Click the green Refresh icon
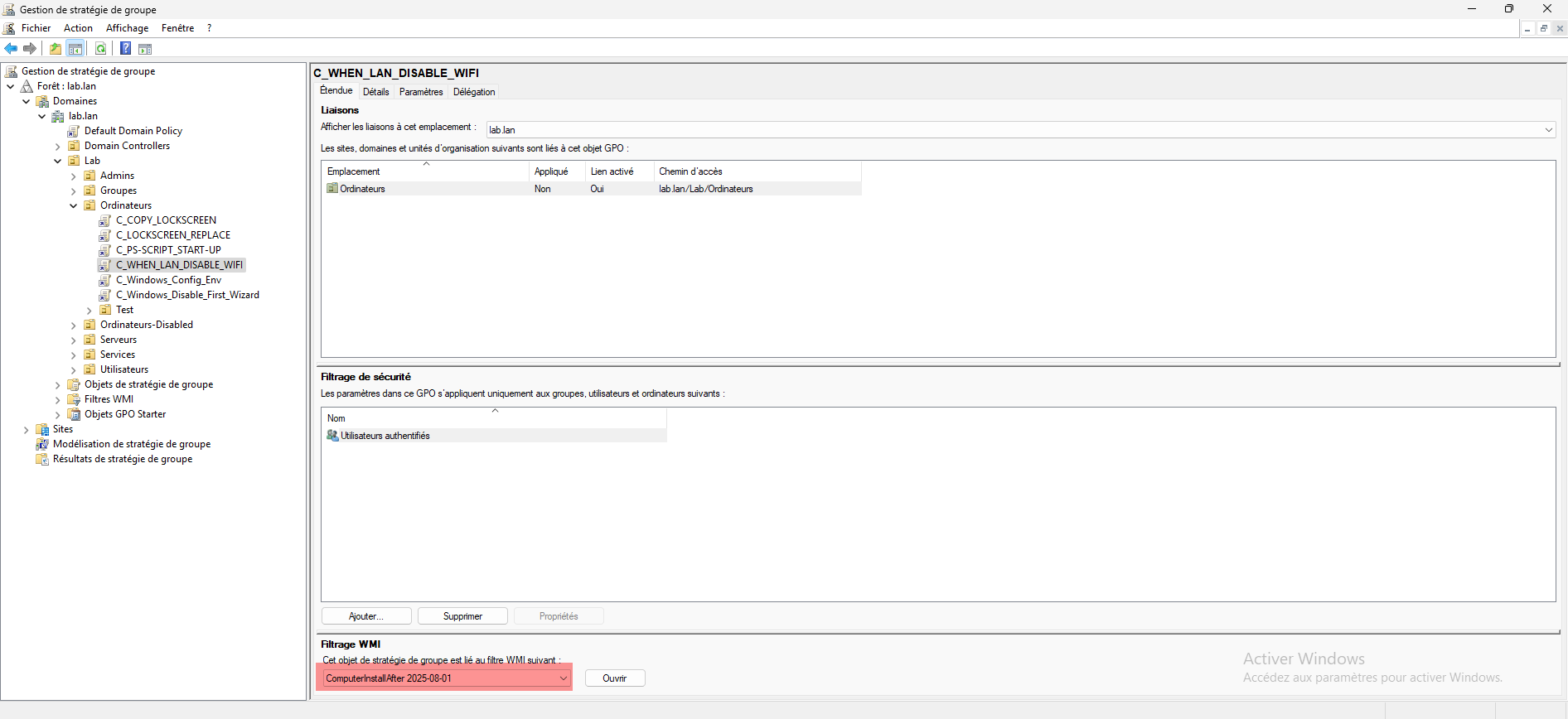Screen dimensions: 1568x719 [x=100, y=49]
